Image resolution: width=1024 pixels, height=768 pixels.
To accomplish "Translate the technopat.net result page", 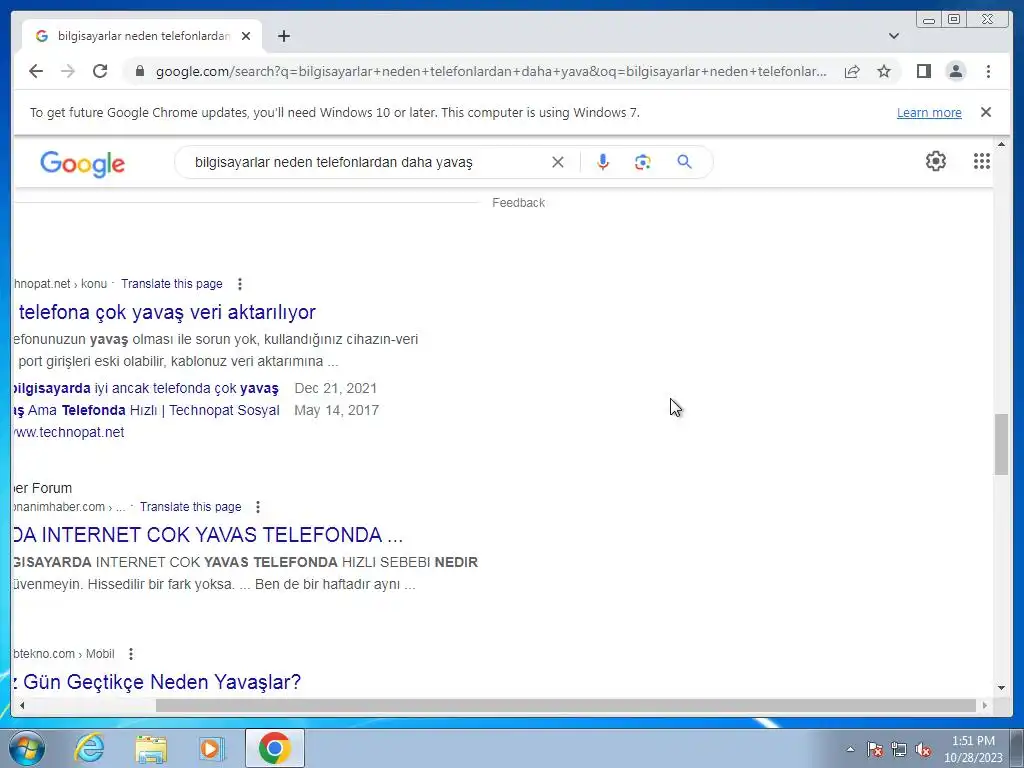I will (172, 284).
